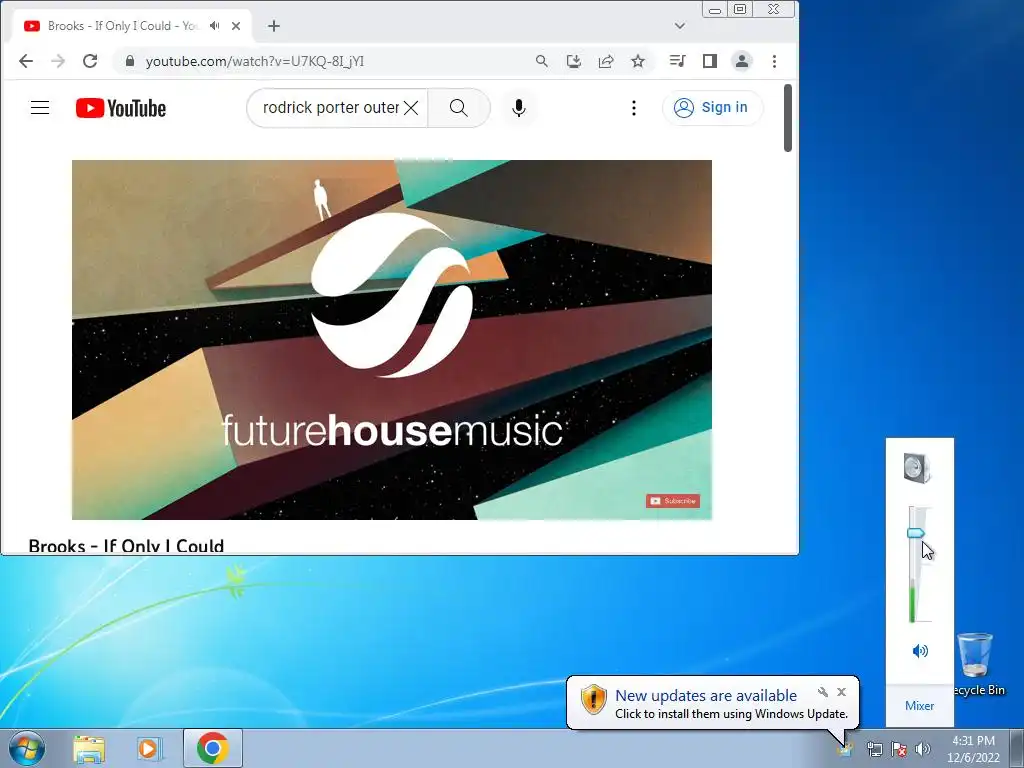Image resolution: width=1024 pixels, height=768 pixels.
Task: Click the speaker device icon in volume popup
Action: click(x=917, y=468)
